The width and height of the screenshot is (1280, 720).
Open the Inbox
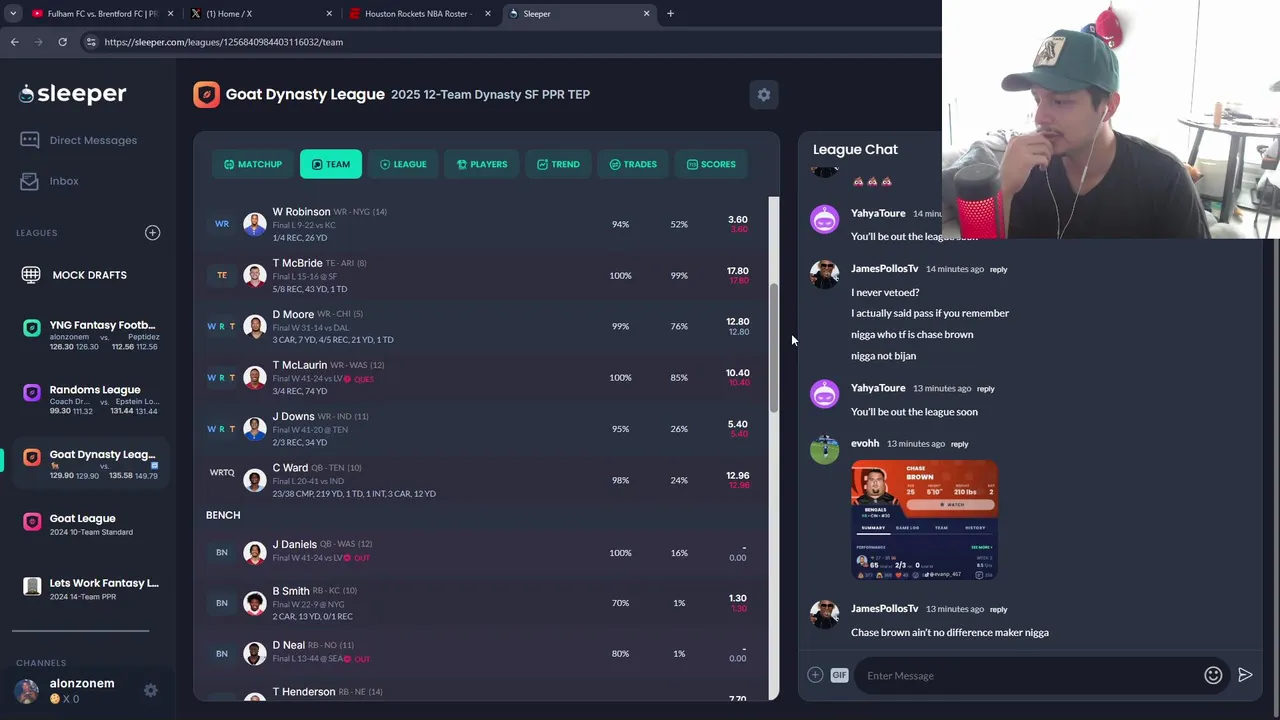(x=50, y=181)
